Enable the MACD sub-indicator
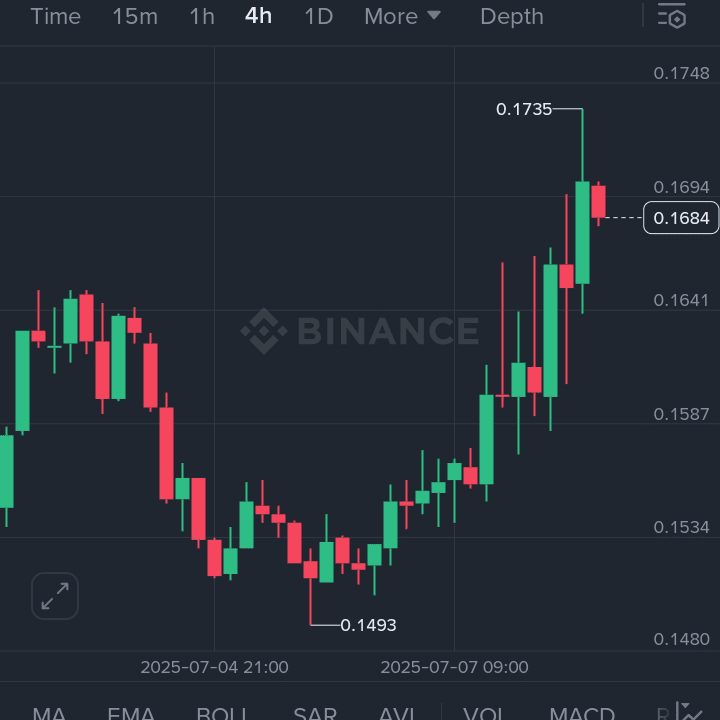This screenshot has width=720, height=720. pyautogui.click(x=582, y=714)
